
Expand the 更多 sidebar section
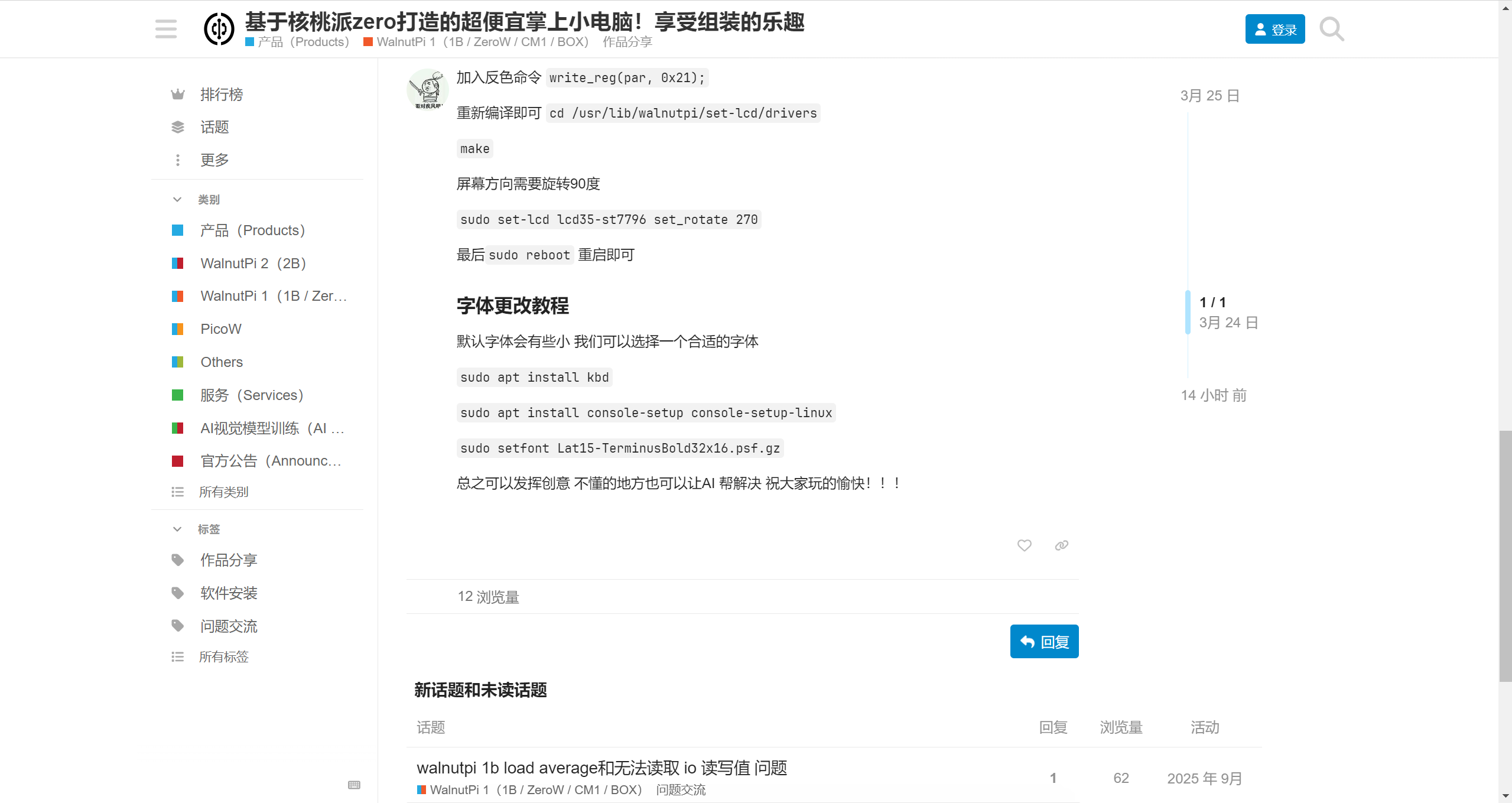pyautogui.click(x=214, y=160)
